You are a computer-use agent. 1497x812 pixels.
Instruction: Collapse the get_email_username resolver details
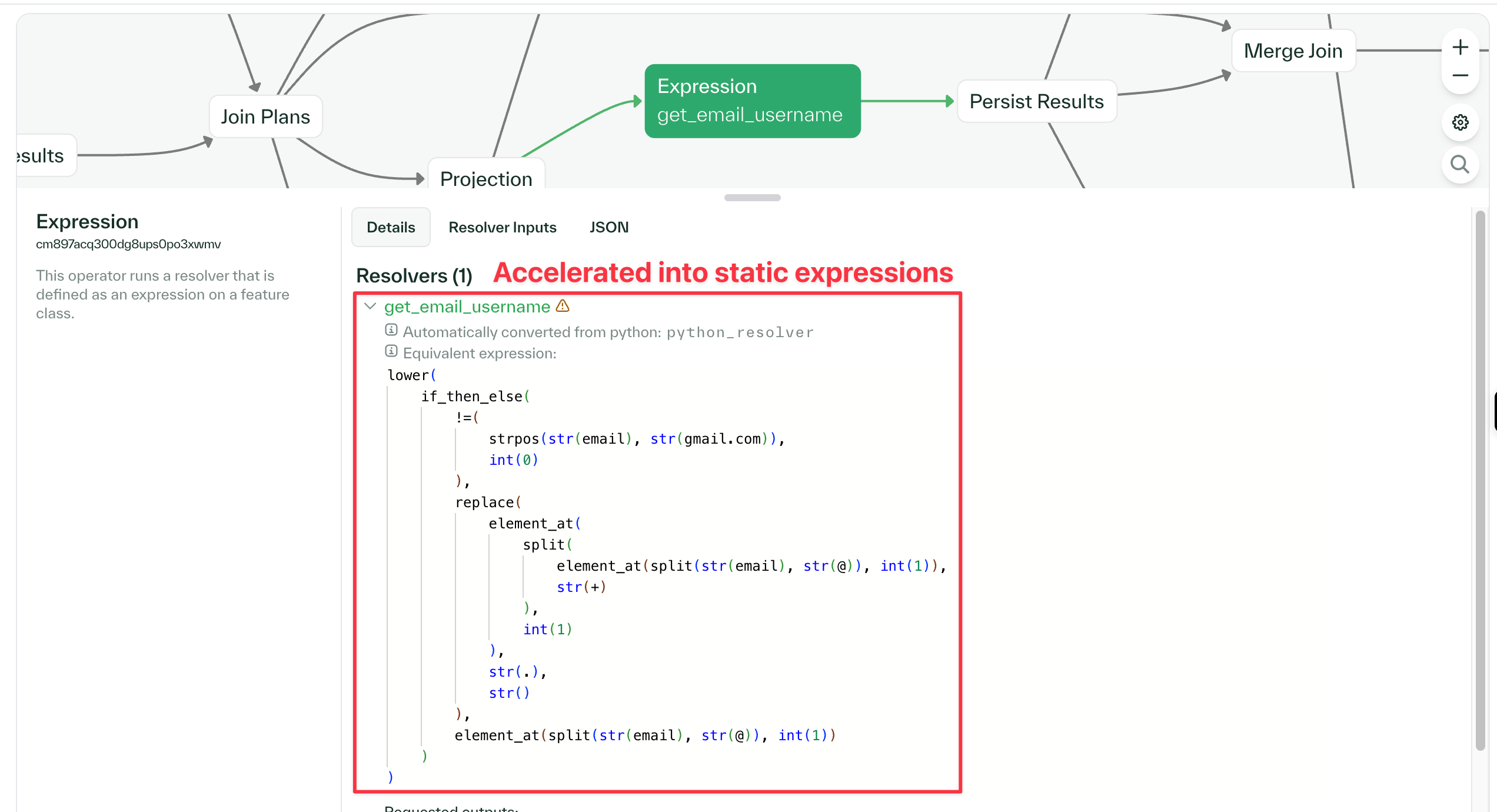pyautogui.click(x=370, y=306)
